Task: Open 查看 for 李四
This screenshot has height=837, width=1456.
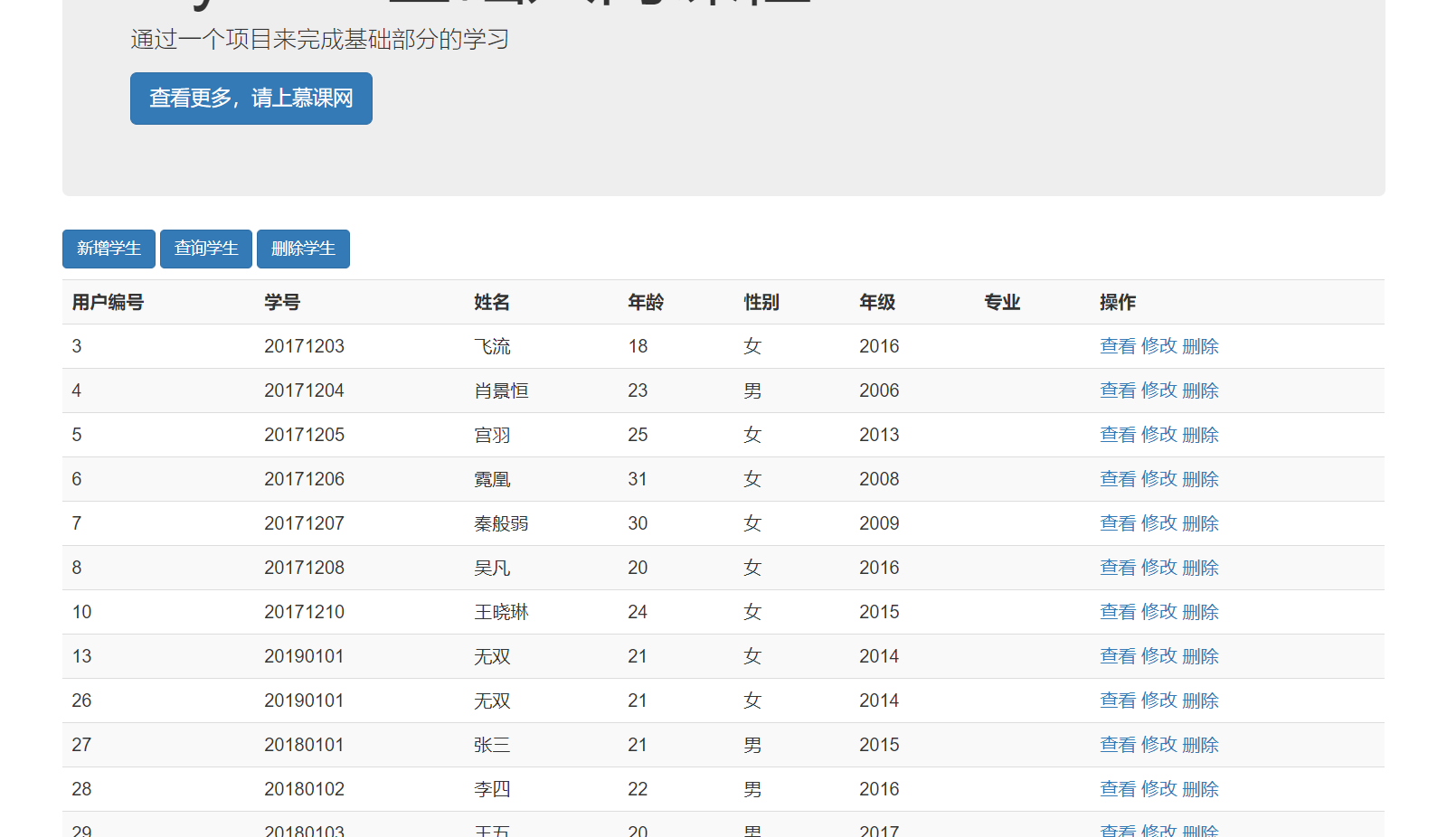Action: tap(1118, 789)
